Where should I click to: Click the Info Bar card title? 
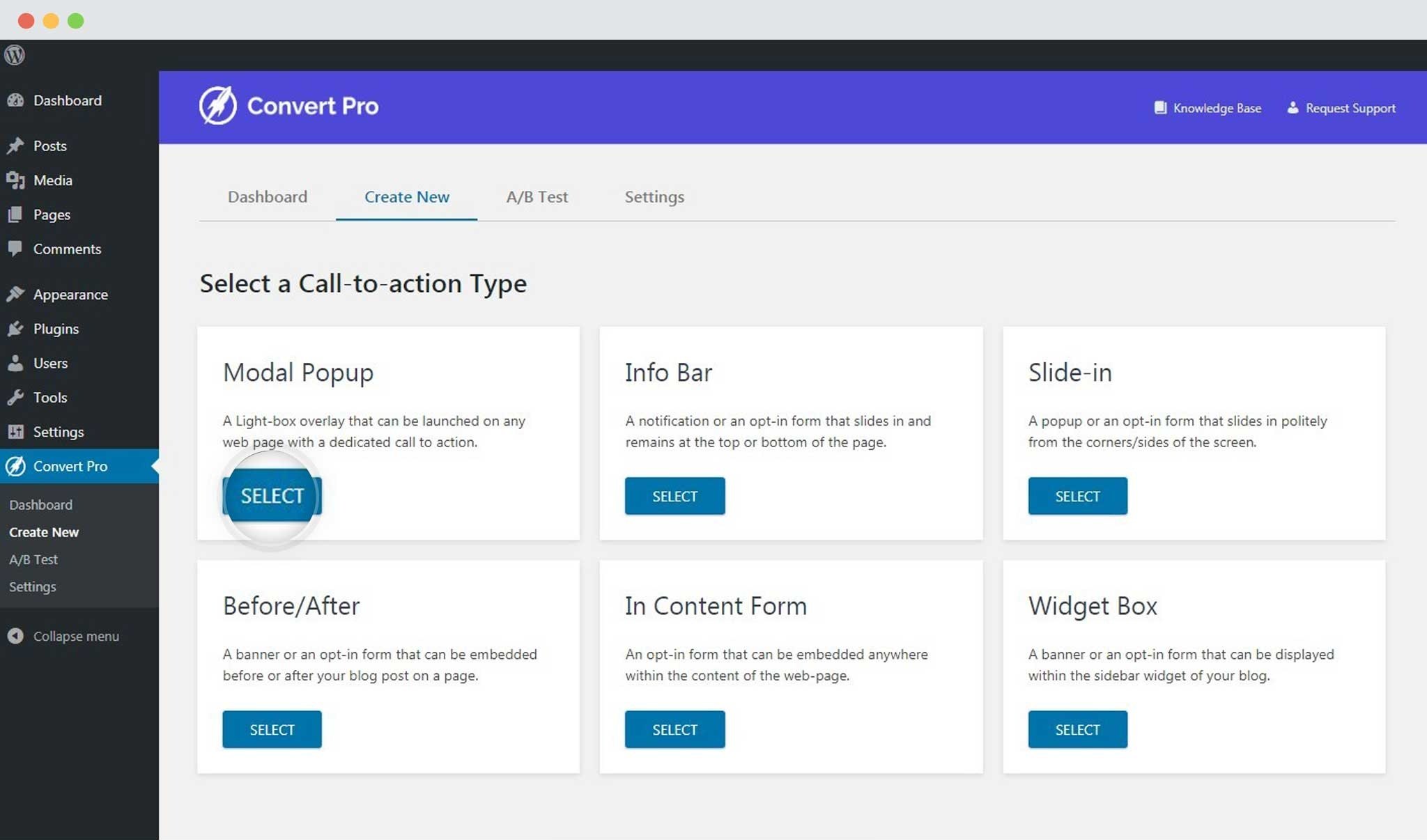coord(668,373)
